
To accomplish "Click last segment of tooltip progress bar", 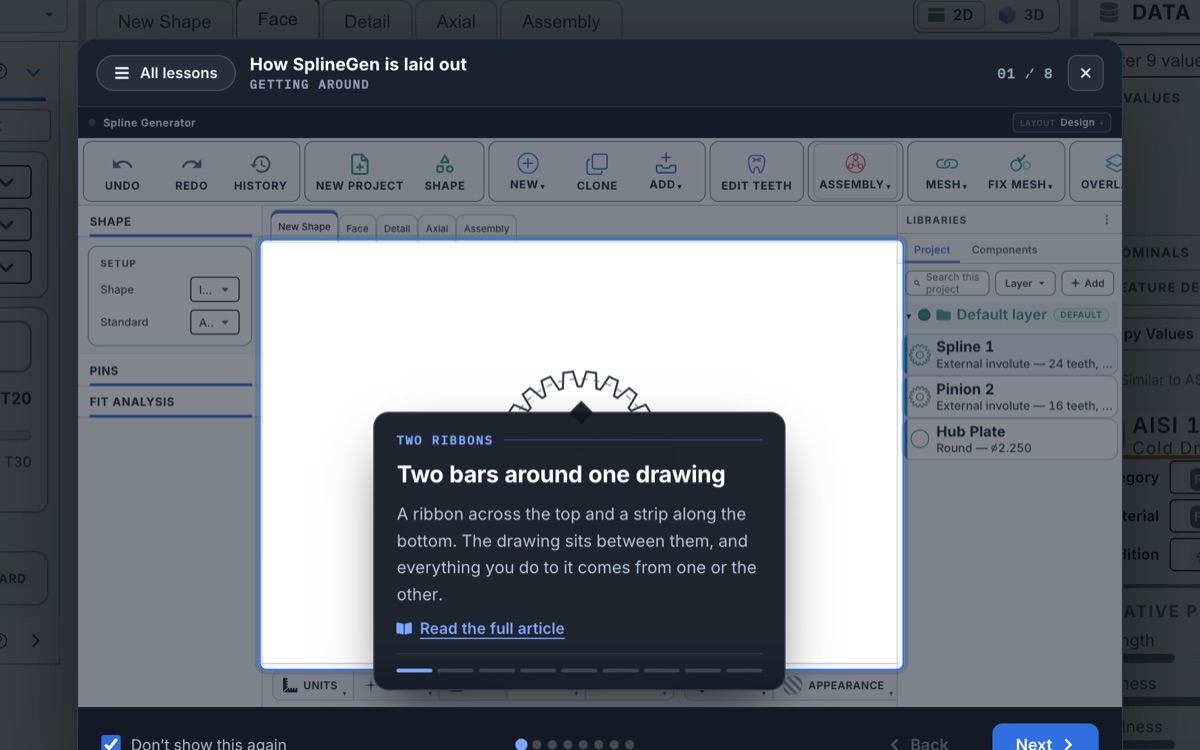I will (744, 670).
